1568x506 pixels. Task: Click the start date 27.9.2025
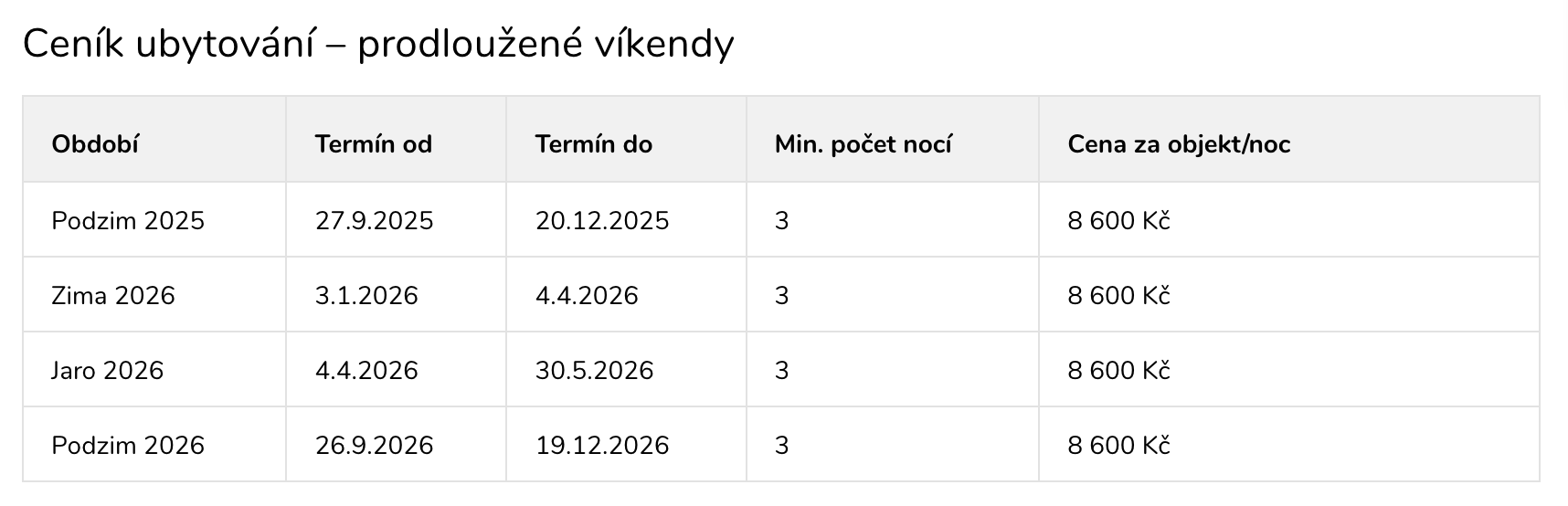coord(375,221)
